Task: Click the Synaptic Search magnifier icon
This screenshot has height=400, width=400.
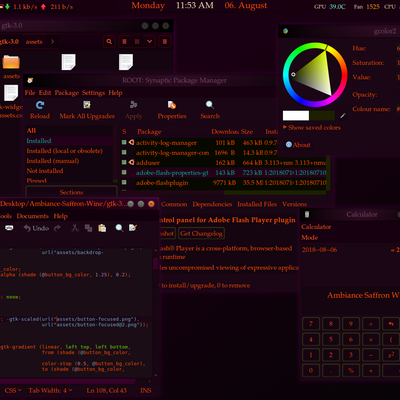Action: 210,105
